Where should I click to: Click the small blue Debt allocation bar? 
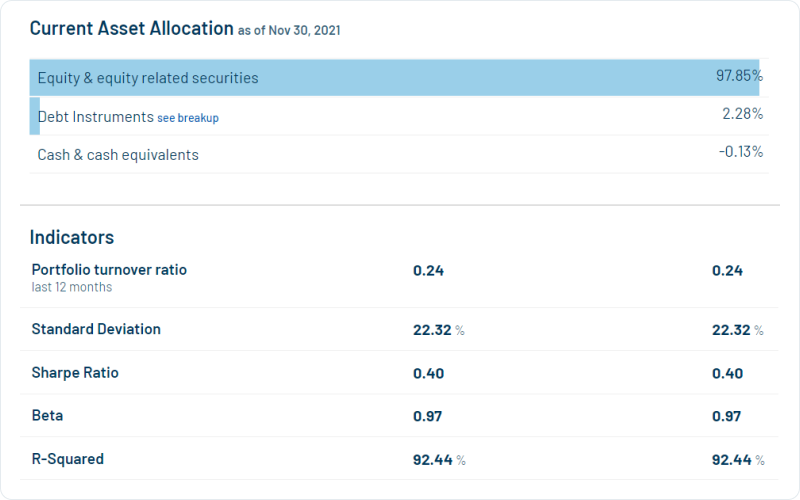[34, 116]
